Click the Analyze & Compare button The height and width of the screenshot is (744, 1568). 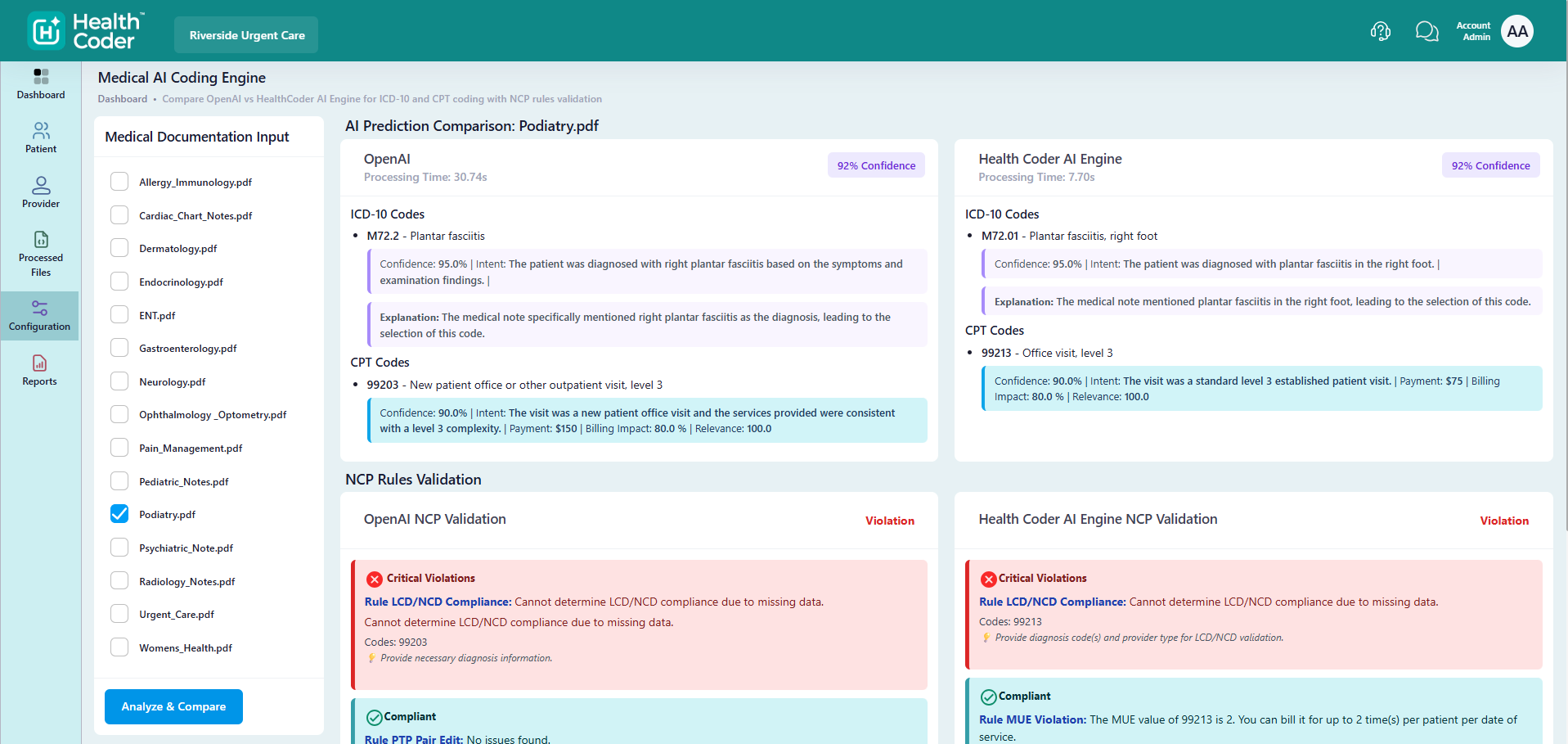(173, 706)
